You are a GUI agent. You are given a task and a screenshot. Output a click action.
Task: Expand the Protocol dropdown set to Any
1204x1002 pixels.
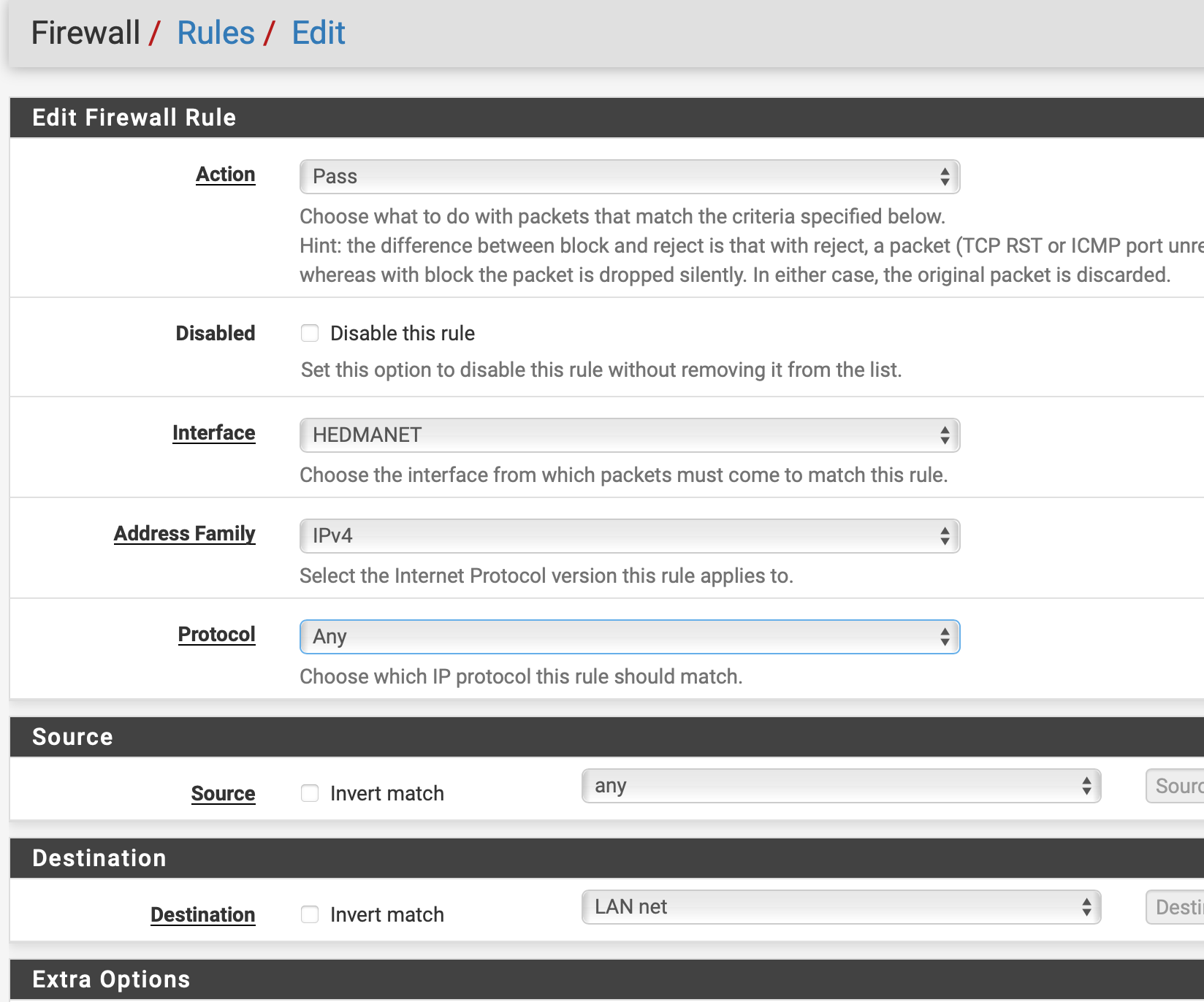pyautogui.click(x=629, y=637)
